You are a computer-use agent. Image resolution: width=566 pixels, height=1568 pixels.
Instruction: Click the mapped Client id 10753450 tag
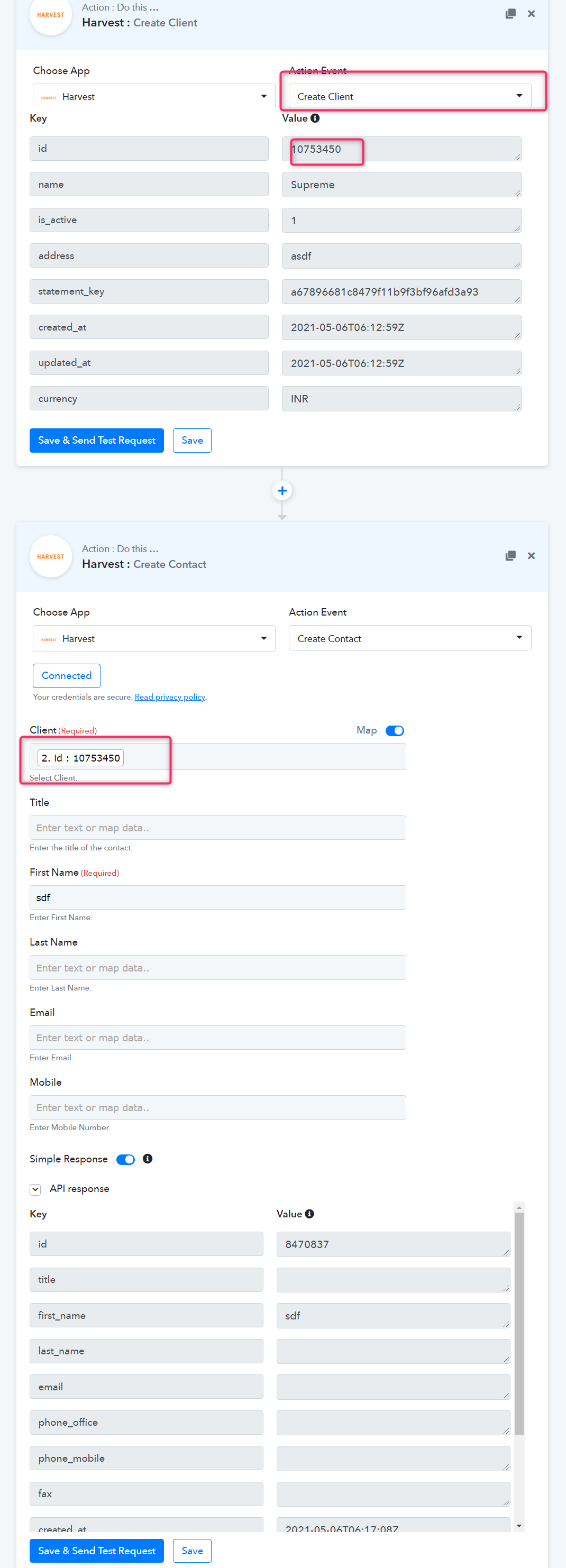[x=81, y=758]
